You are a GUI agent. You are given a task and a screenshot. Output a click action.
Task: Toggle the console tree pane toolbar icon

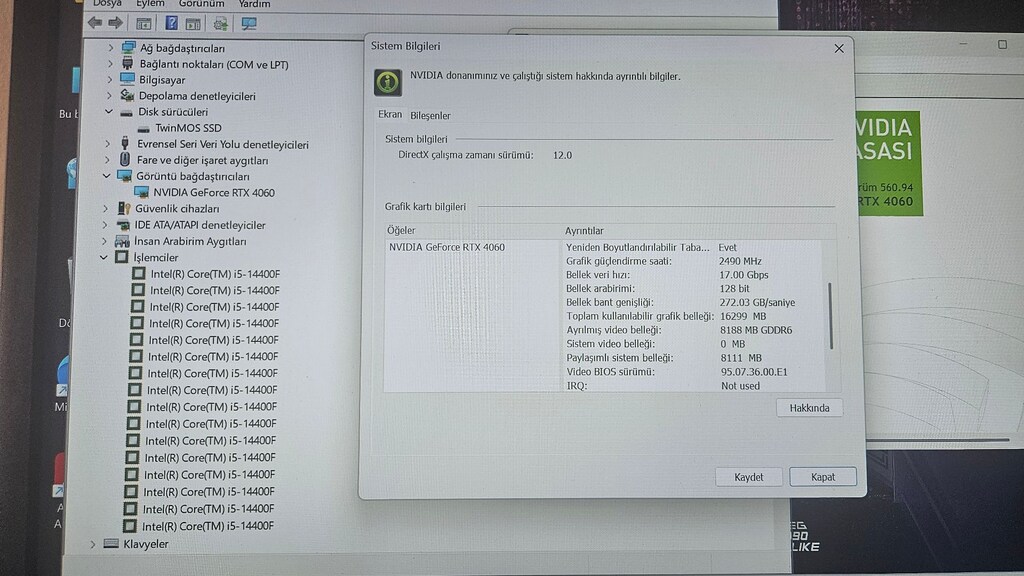(x=144, y=24)
